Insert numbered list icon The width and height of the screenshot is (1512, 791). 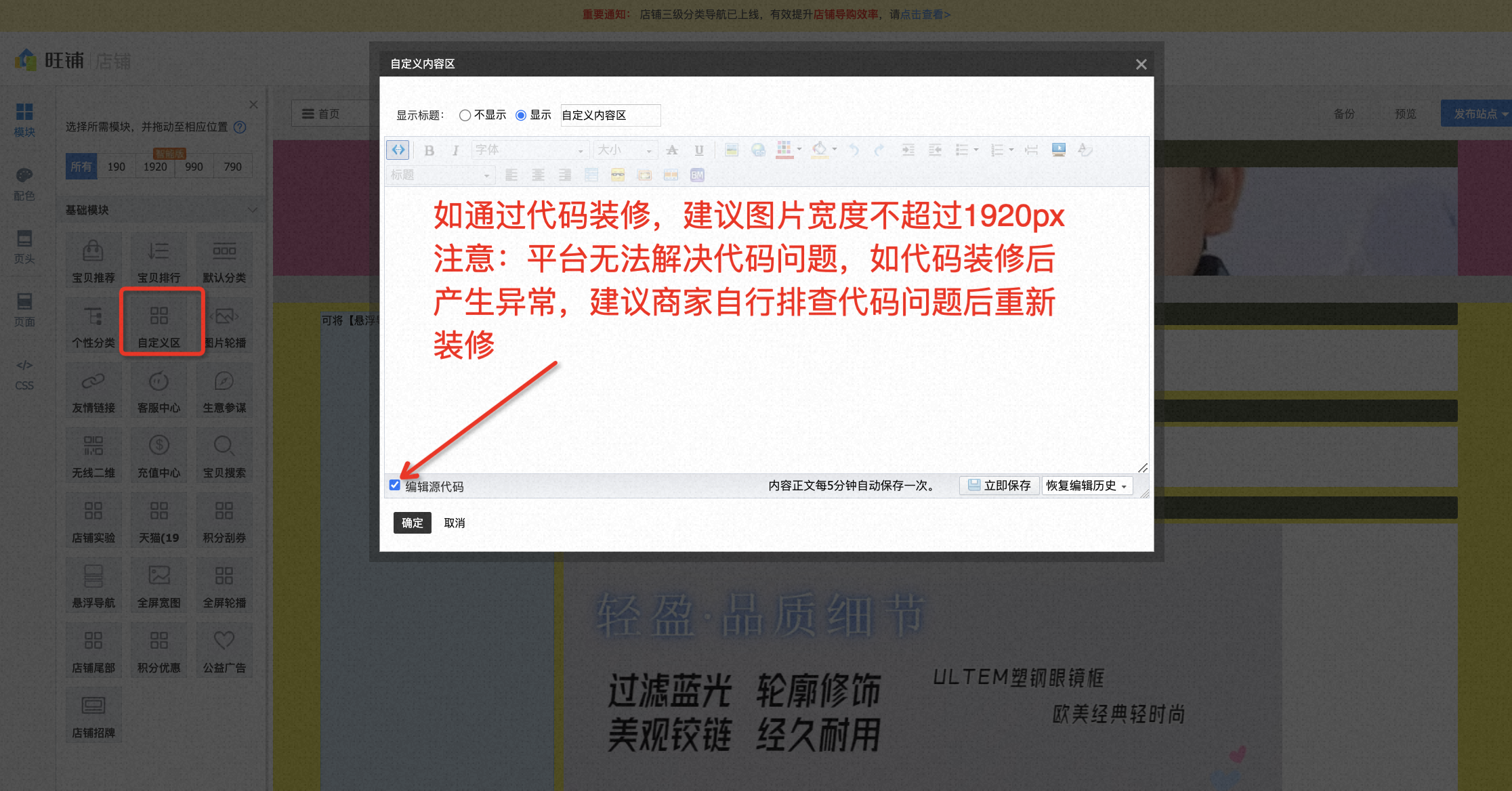coord(996,150)
